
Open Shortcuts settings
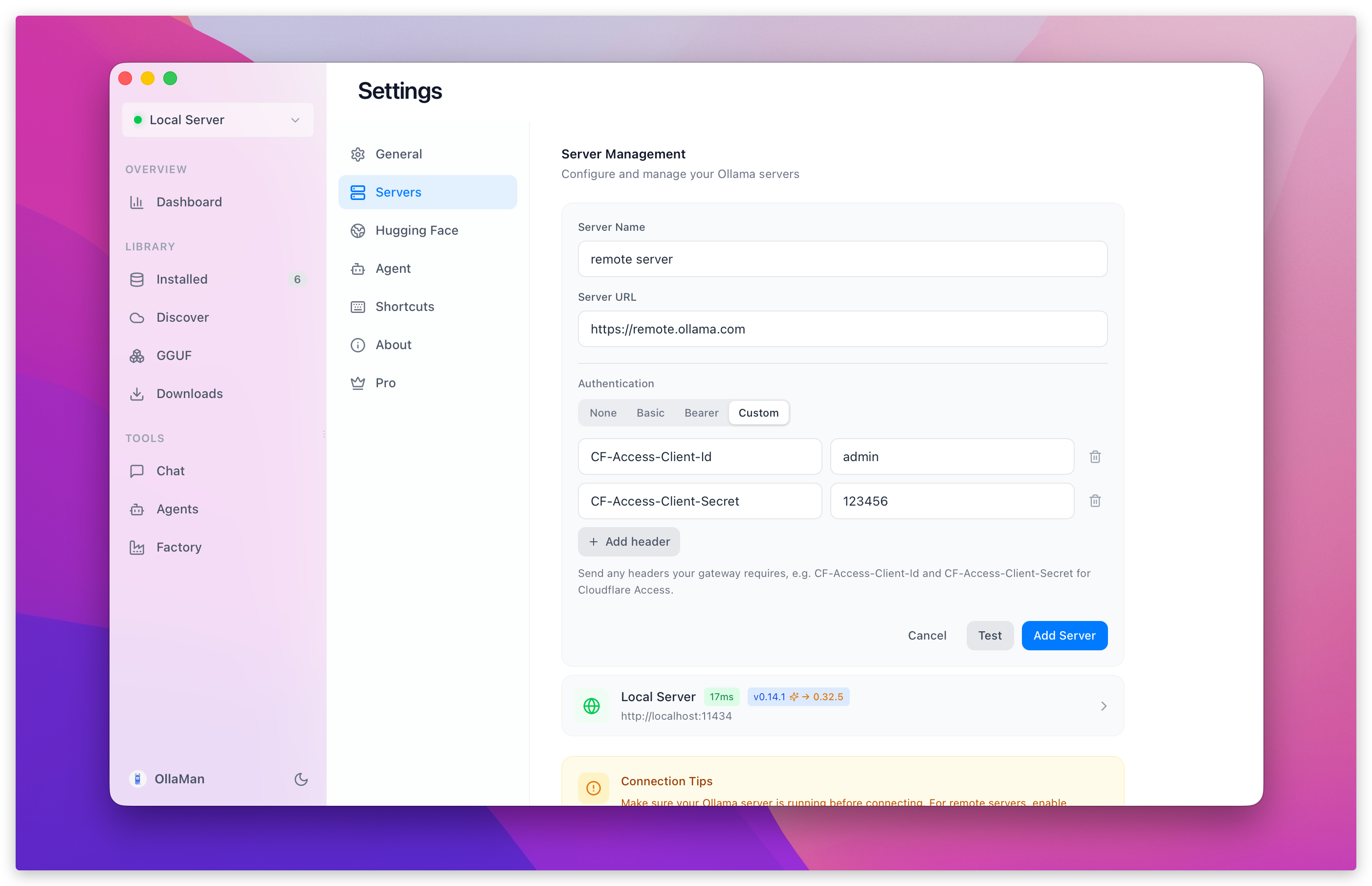427,307
